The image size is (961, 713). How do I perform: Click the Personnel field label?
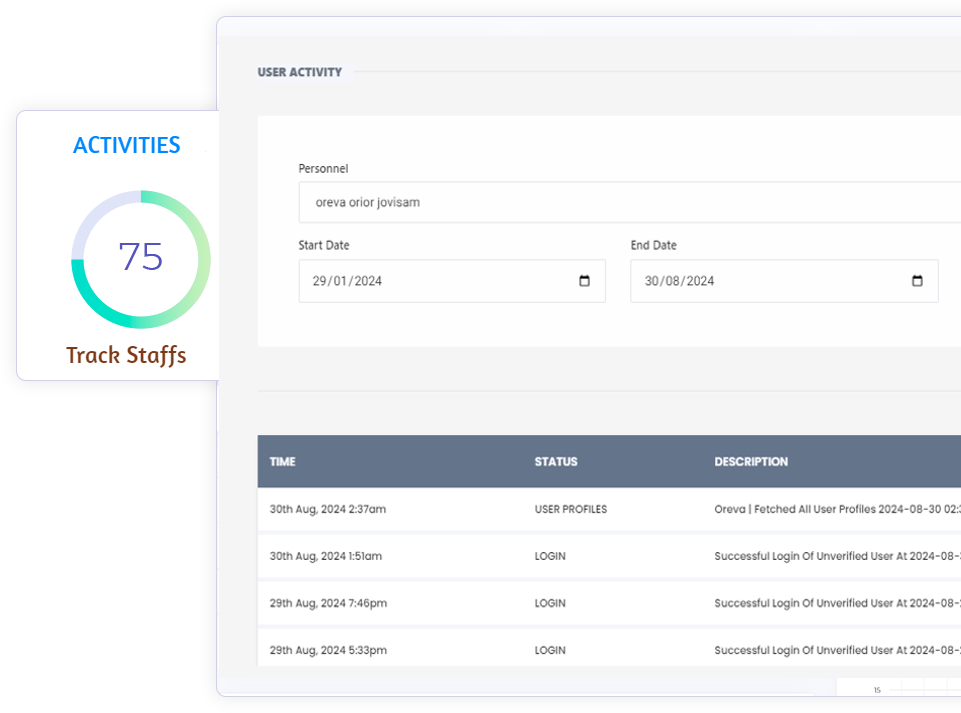(x=323, y=169)
